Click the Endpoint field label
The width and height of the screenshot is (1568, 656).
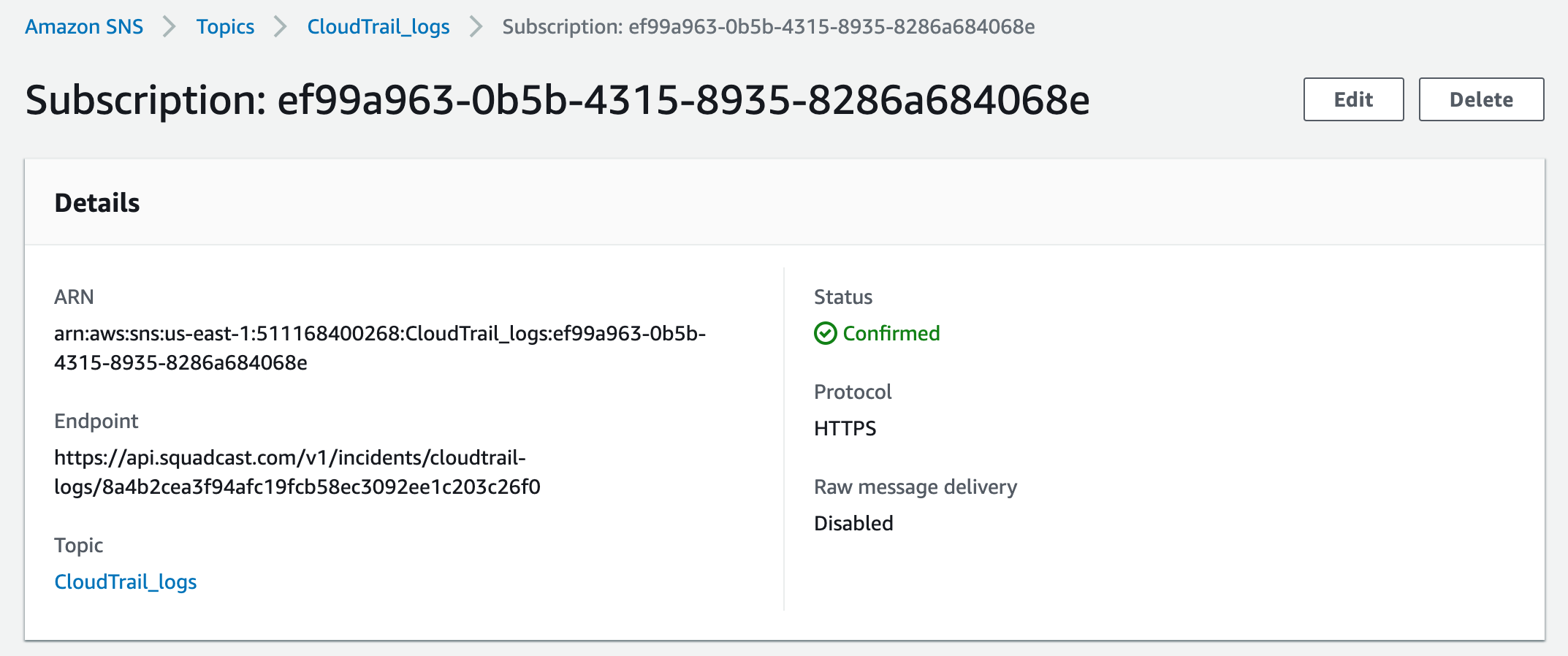click(x=96, y=421)
